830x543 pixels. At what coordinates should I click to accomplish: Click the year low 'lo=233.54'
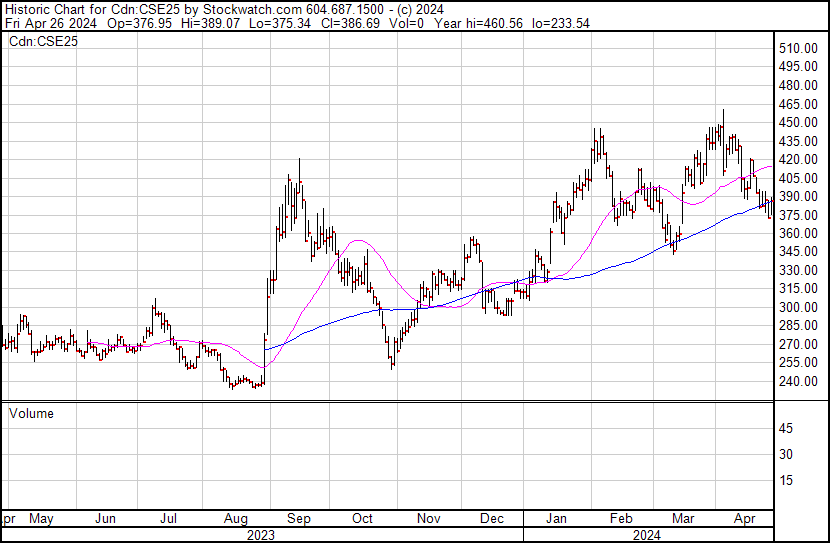pyautogui.click(x=561, y=23)
